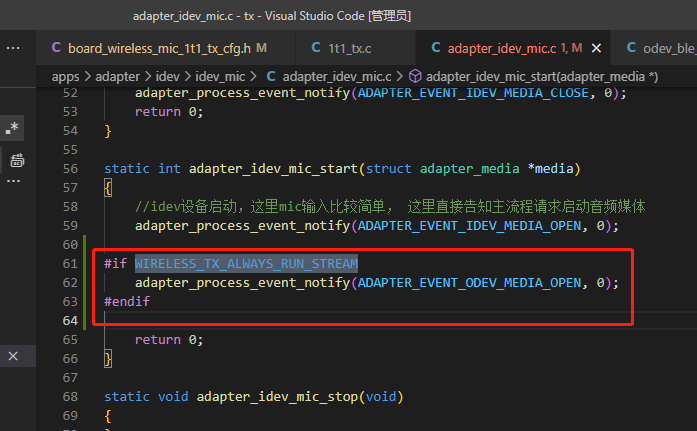This screenshot has height=431, width=697.
Task: Click ADAPTER_EVENT_ODEV_MEDIA_OPEN on line 62
Action: (469, 283)
